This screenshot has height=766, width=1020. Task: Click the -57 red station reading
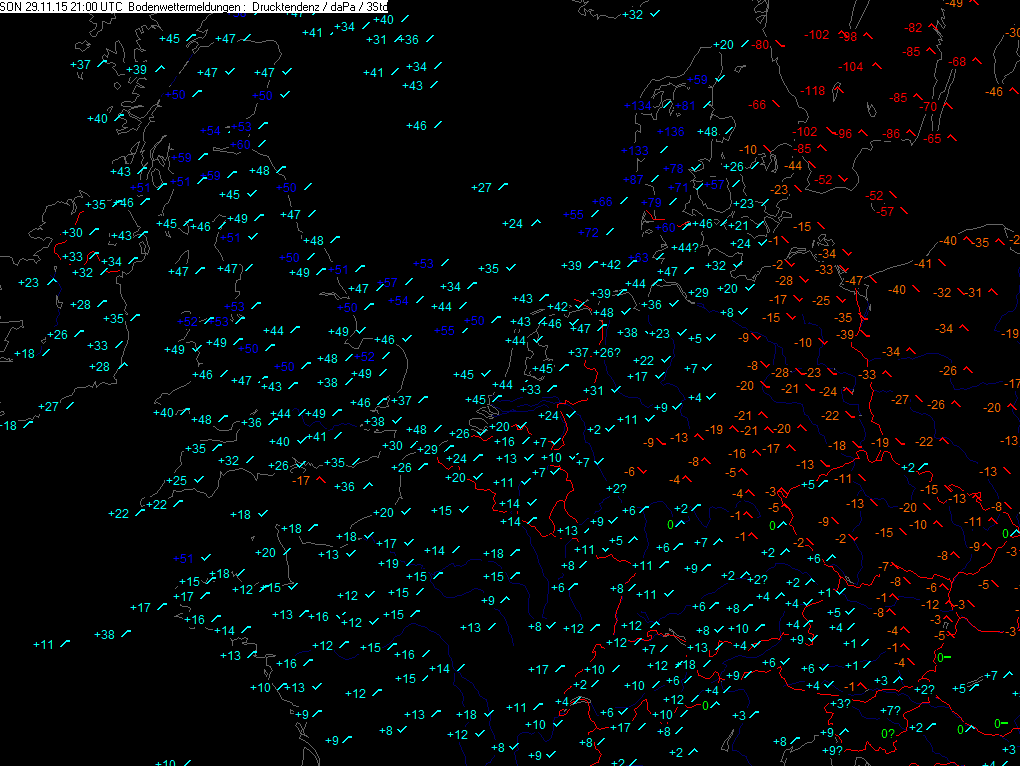pos(882,210)
